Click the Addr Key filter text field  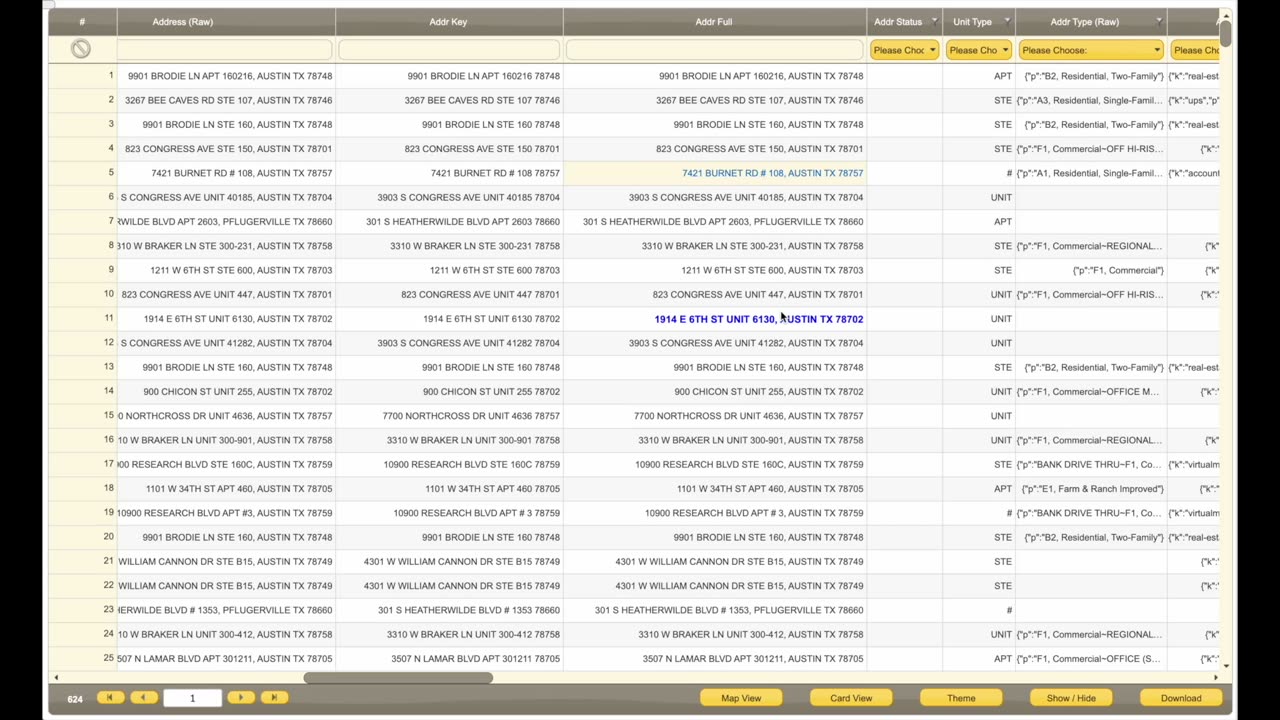pos(449,50)
